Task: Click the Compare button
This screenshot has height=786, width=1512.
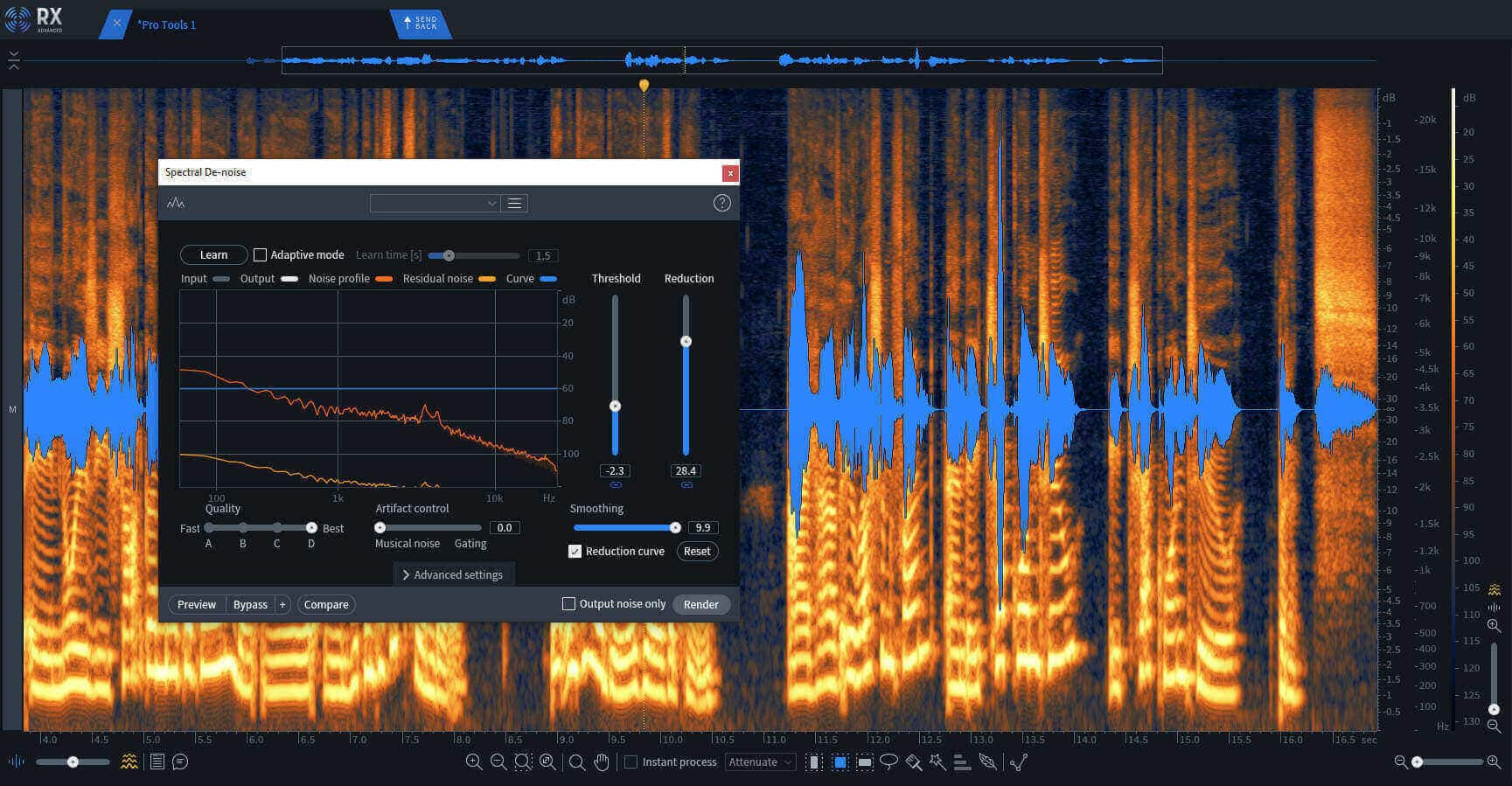Action: pyautogui.click(x=326, y=604)
